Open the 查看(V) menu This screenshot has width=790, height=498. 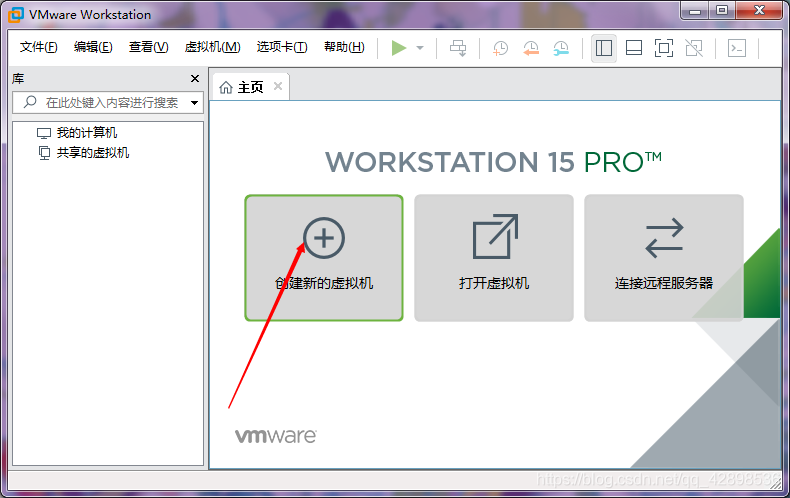tap(149, 47)
